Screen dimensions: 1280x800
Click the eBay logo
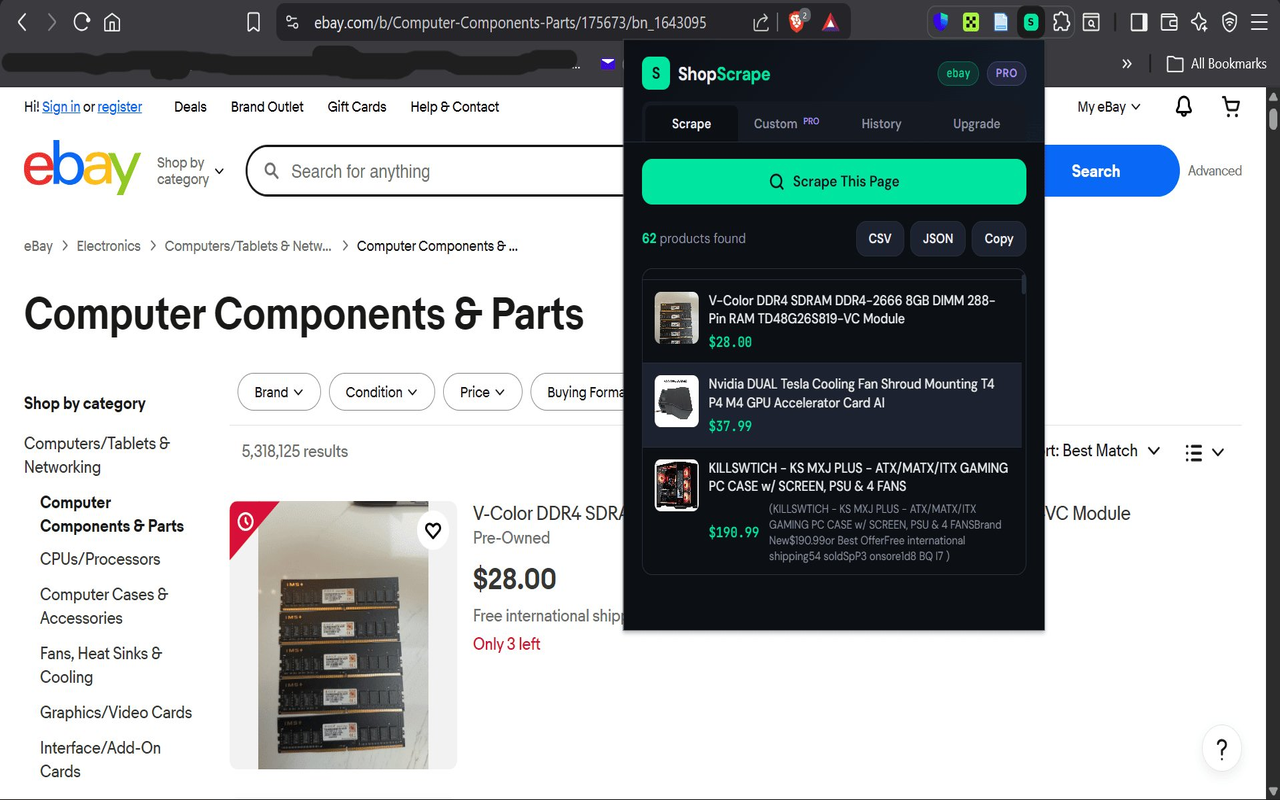(x=82, y=169)
